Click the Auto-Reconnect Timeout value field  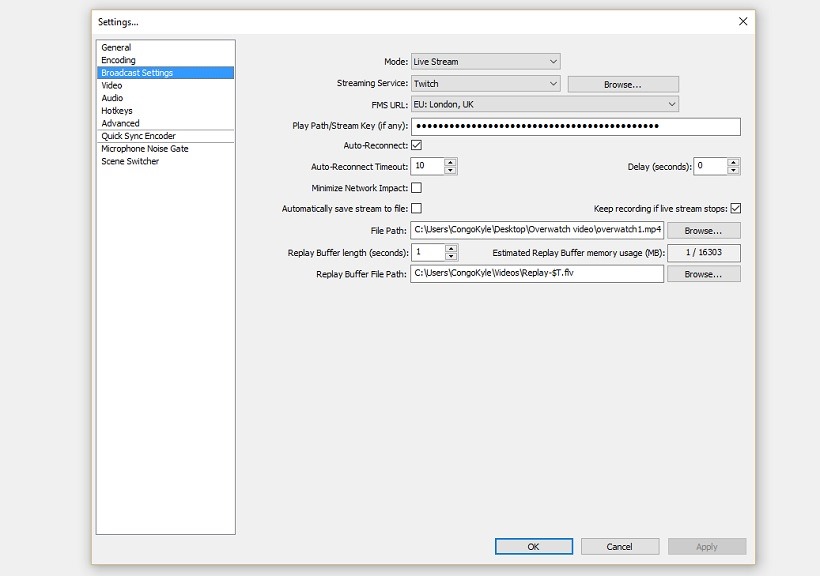(x=428, y=166)
